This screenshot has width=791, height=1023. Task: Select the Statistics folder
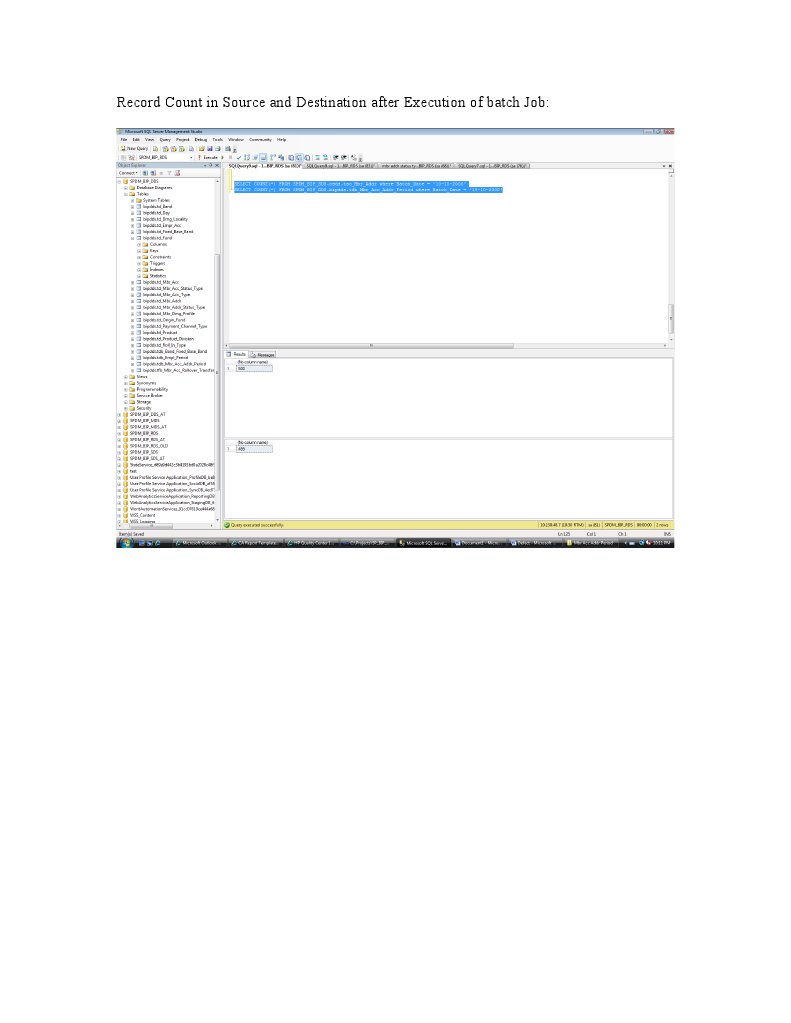[158, 276]
